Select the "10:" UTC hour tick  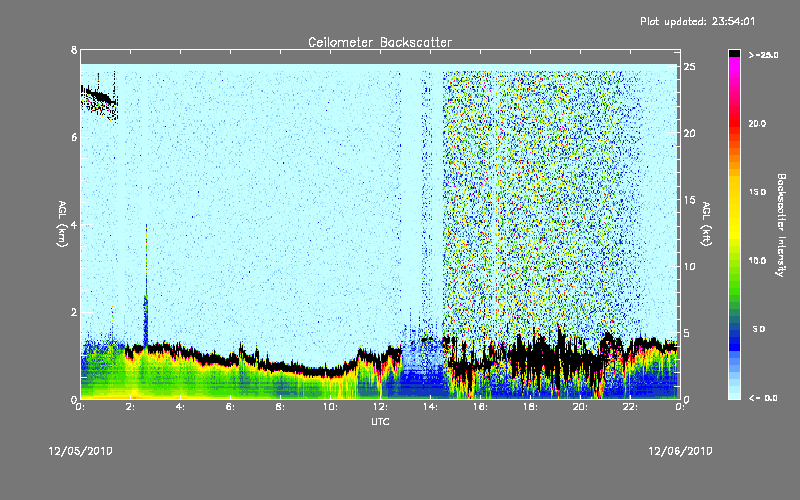click(331, 407)
